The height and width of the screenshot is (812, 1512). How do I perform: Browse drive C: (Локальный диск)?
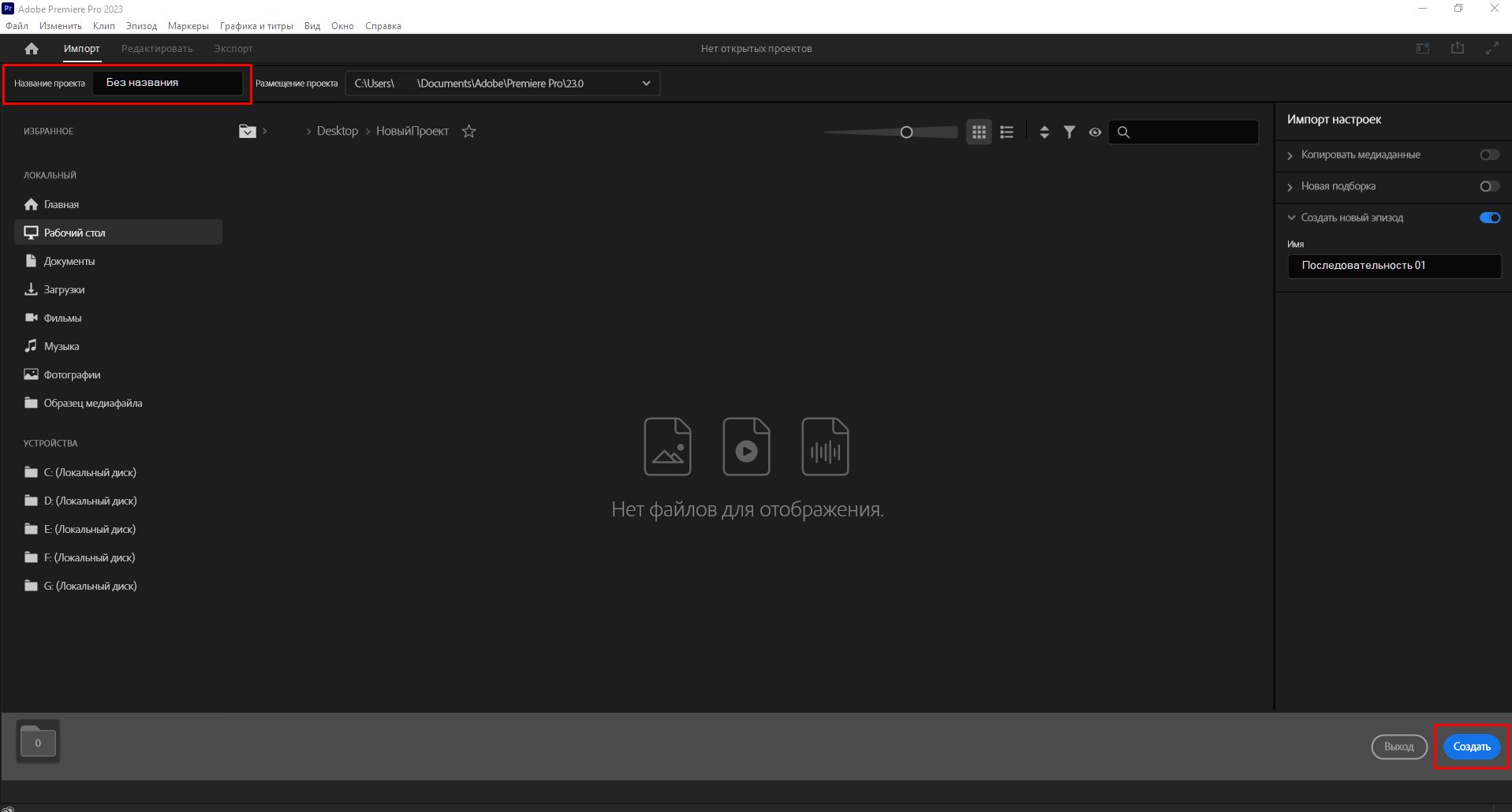[118, 472]
